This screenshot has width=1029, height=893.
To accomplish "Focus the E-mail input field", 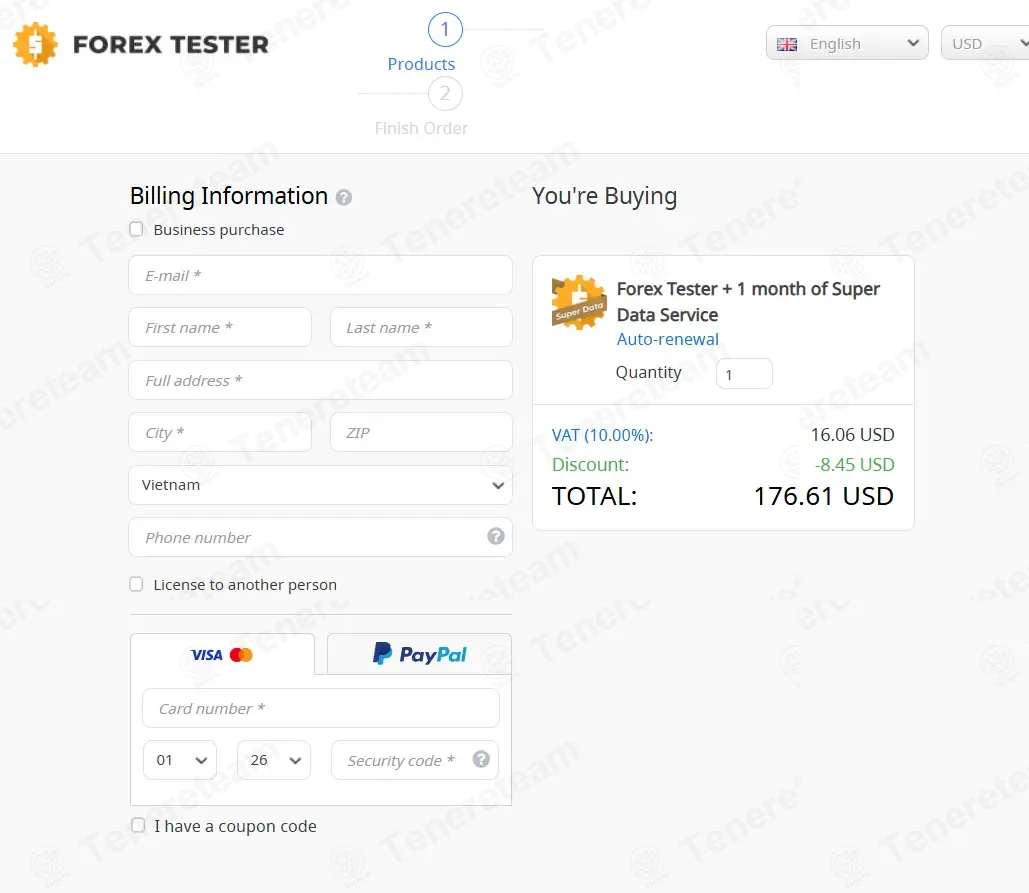I will (x=320, y=275).
